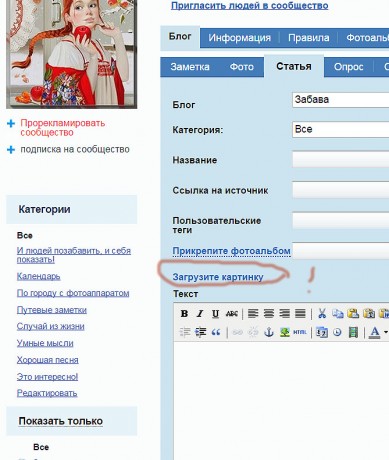The image size is (389, 460).
Task: Paste as plain text icon
Action: click(369, 314)
